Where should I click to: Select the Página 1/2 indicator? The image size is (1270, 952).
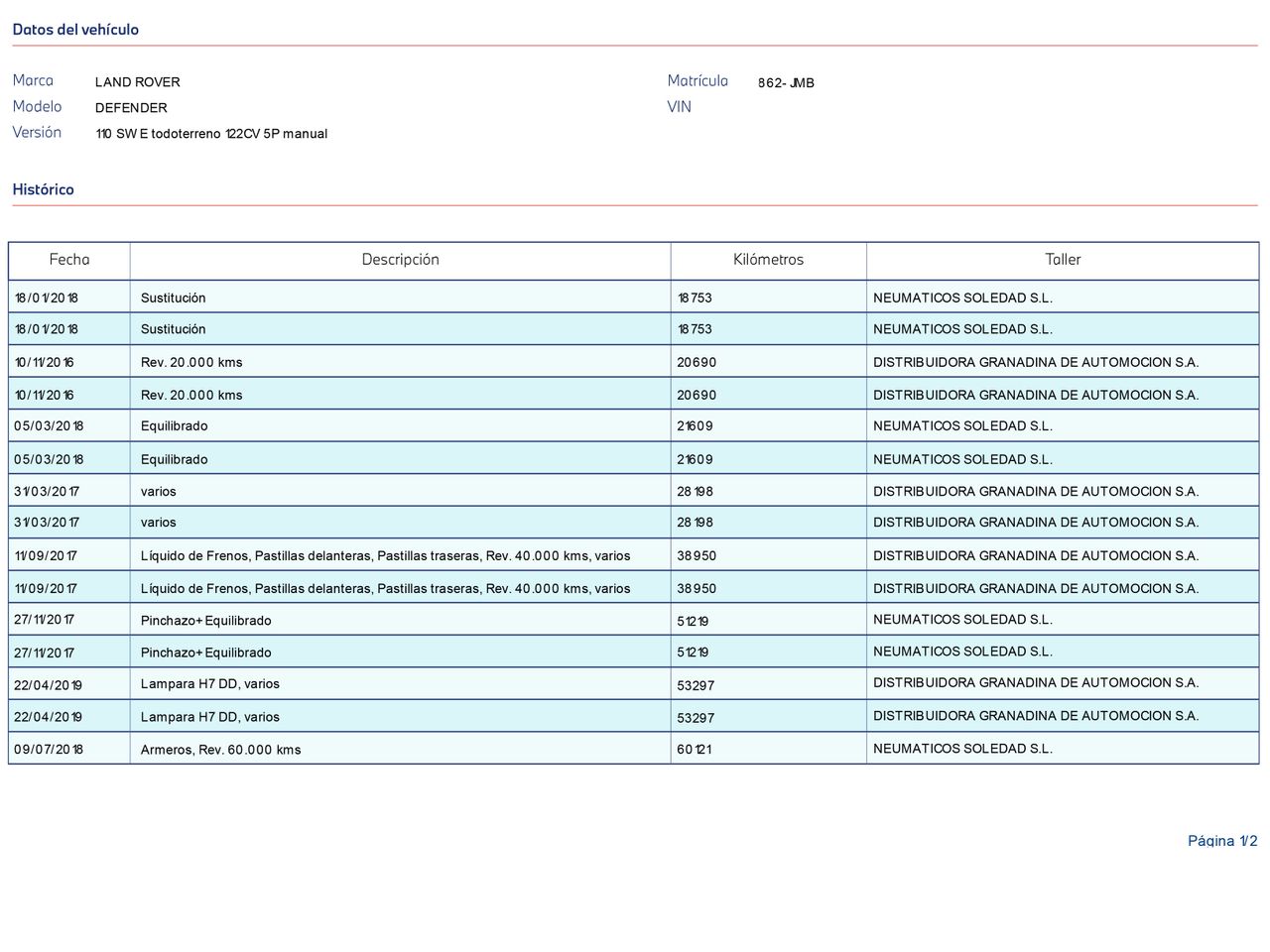[x=1222, y=841]
